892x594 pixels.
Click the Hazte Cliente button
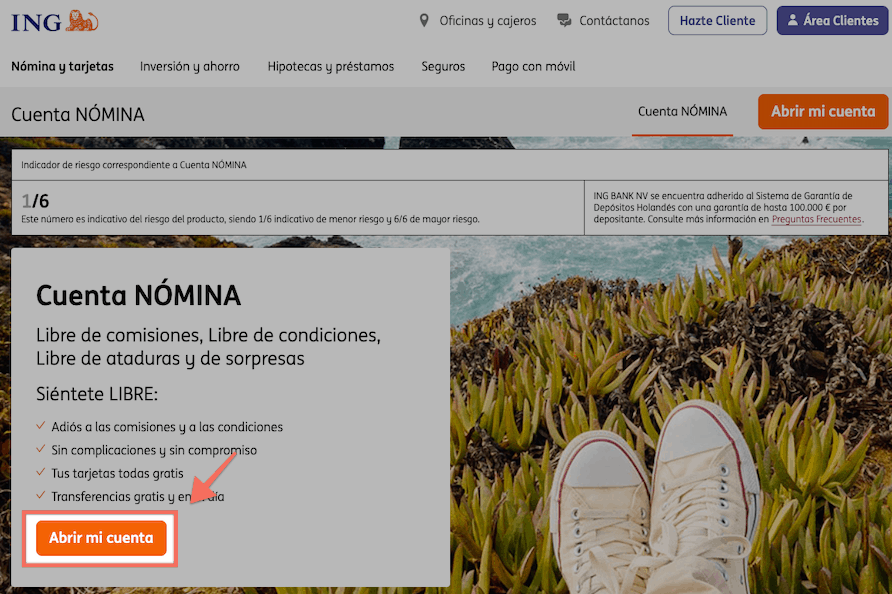pyautogui.click(x=717, y=20)
